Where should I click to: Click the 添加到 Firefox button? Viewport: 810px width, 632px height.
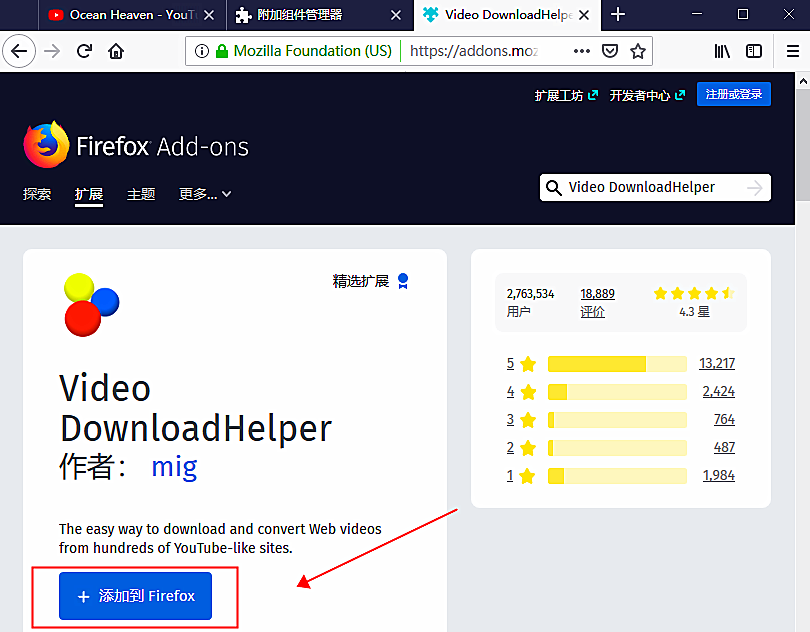click(x=135, y=595)
